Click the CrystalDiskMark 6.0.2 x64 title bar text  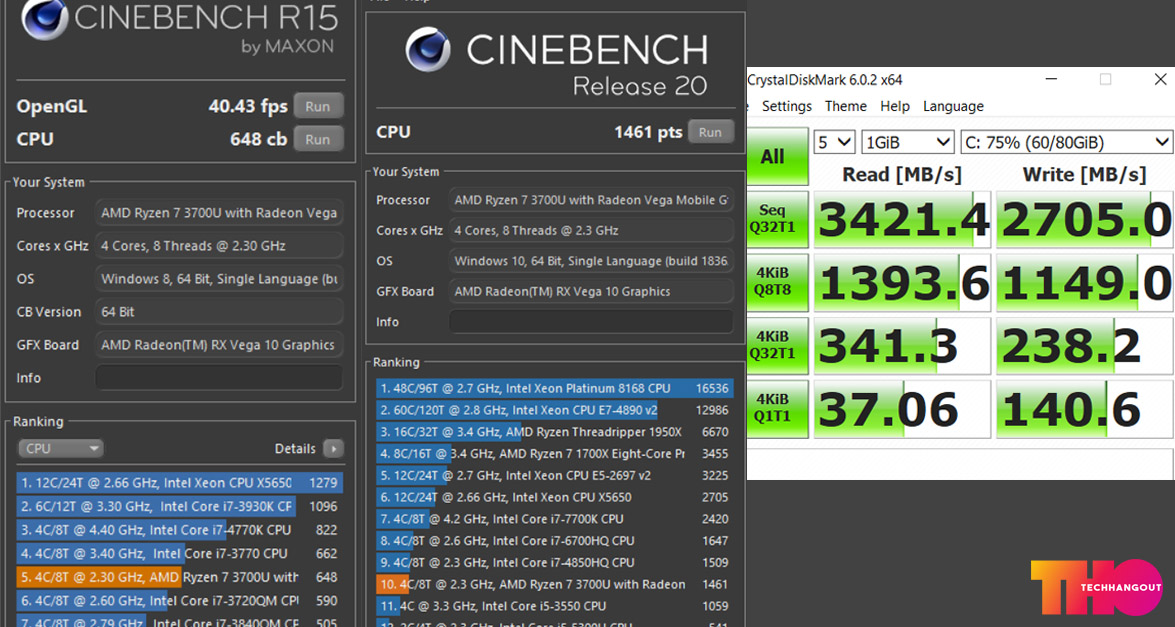(x=825, y=80)
